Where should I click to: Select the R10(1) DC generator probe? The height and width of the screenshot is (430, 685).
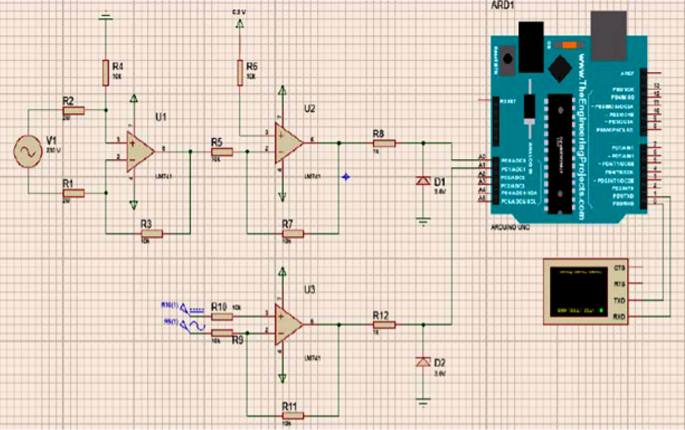pyautogui.click(x=193, y=309)
